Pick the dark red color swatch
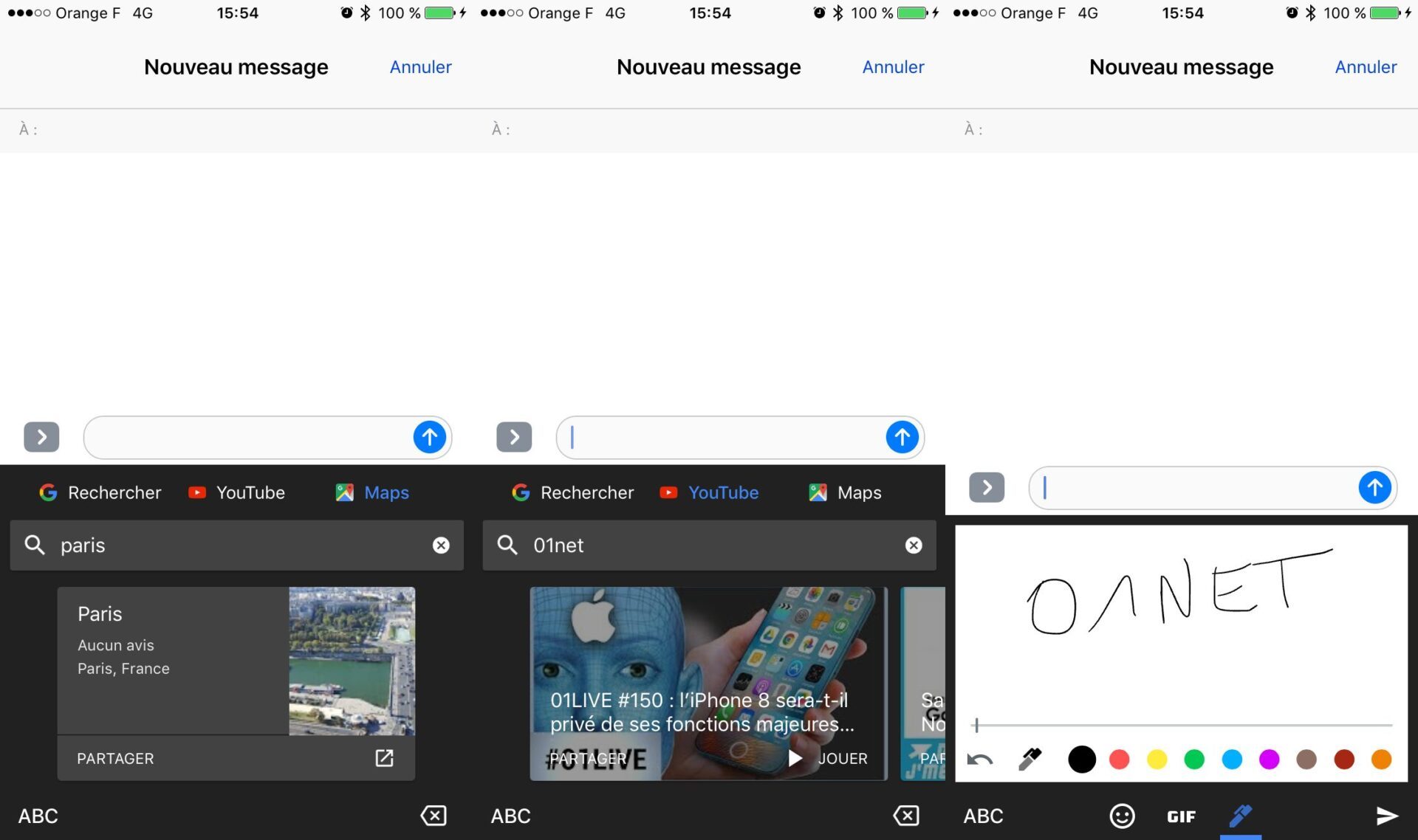 pyautogui.click(x=1344, y=759)
